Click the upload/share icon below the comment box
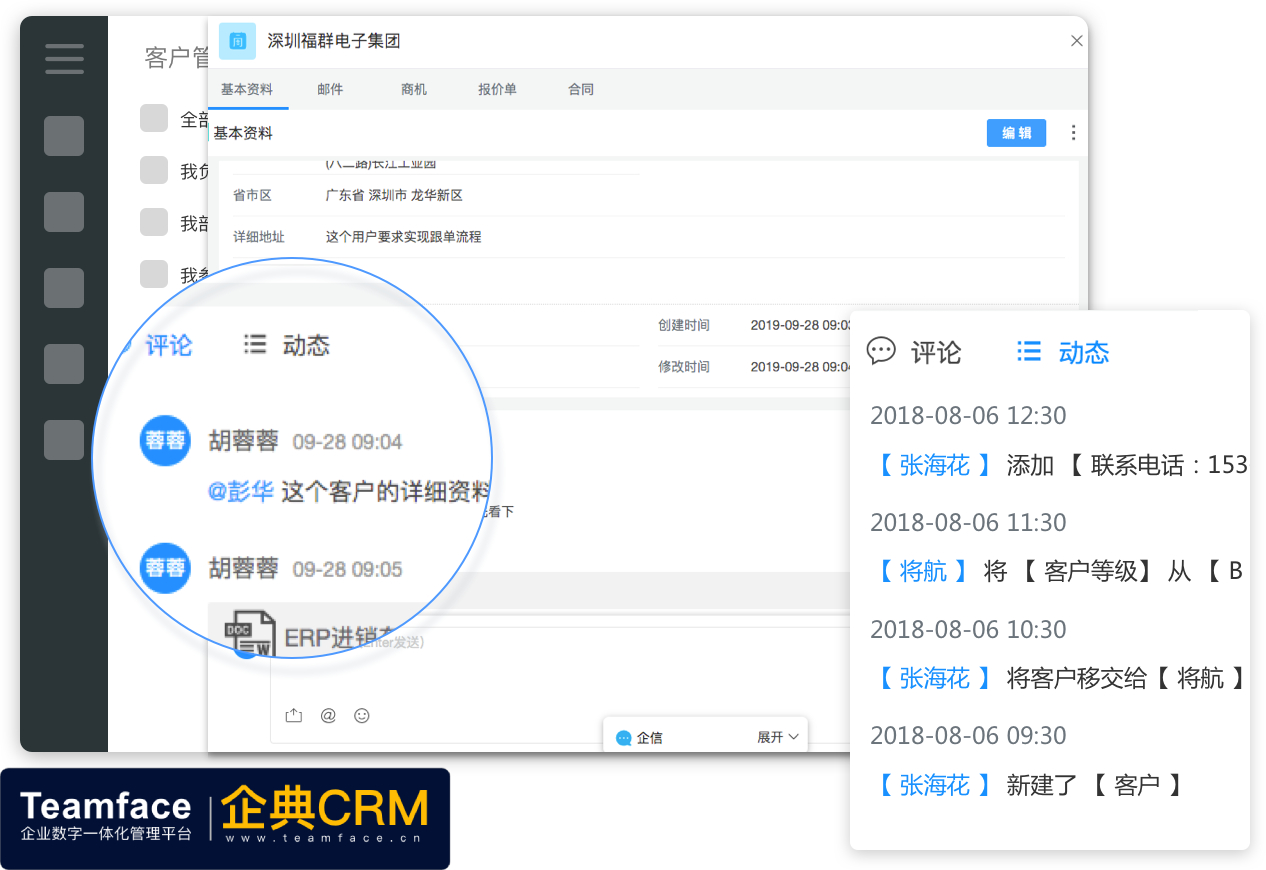The height and width of the screenshot is (870, 1266). tap(293, 715)
